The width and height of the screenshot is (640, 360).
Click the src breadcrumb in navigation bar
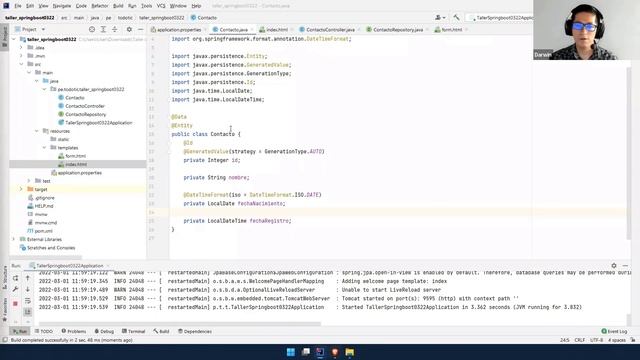[64, 18]
